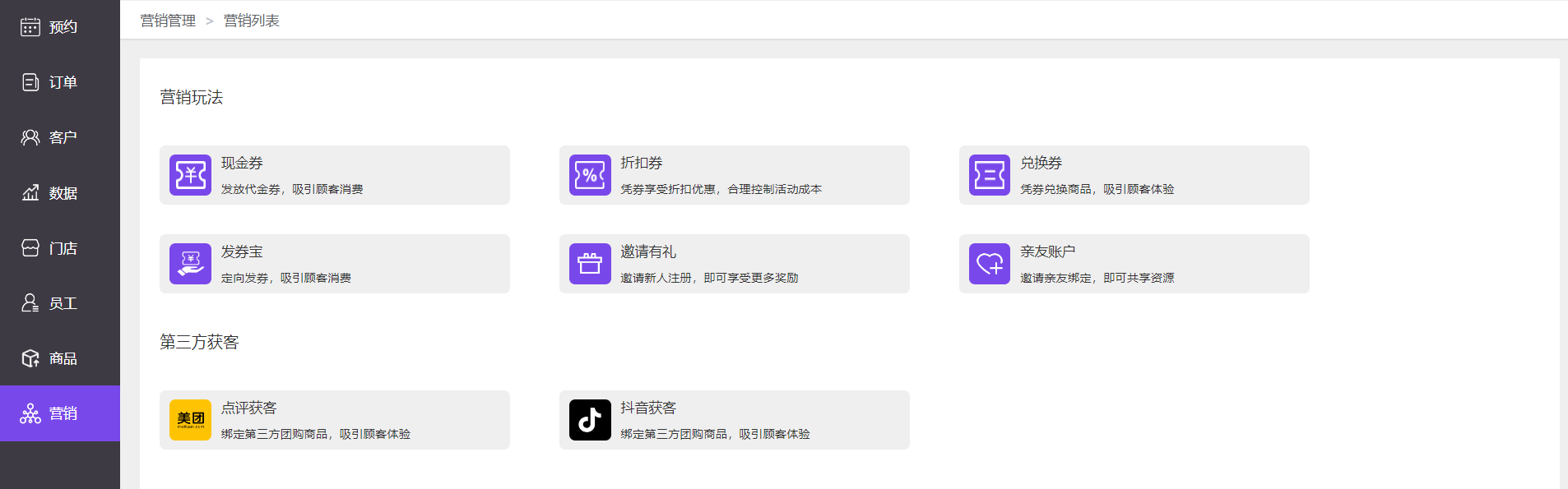
Task: Click the 发券宝 hand-with-coupon icon
Action: (190, 264)
